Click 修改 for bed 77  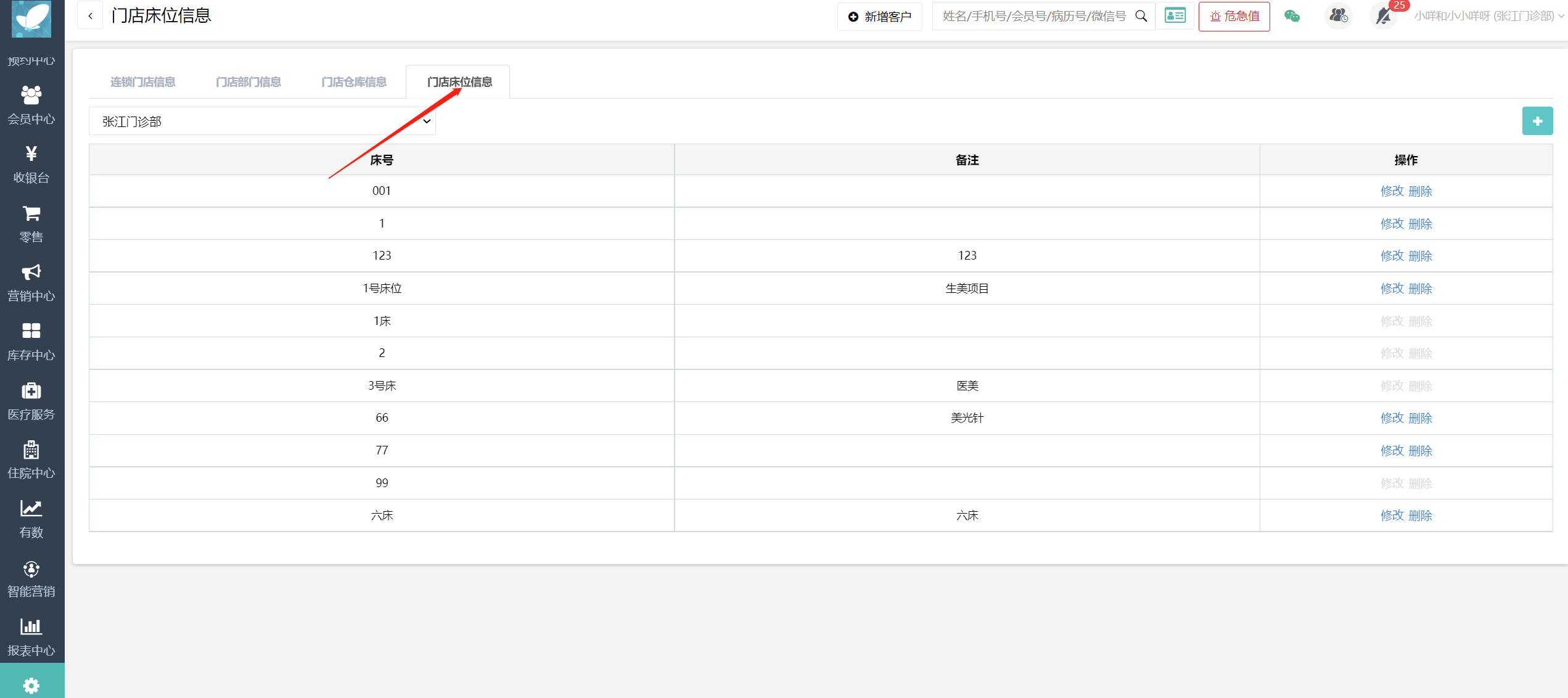[1392, 451]
